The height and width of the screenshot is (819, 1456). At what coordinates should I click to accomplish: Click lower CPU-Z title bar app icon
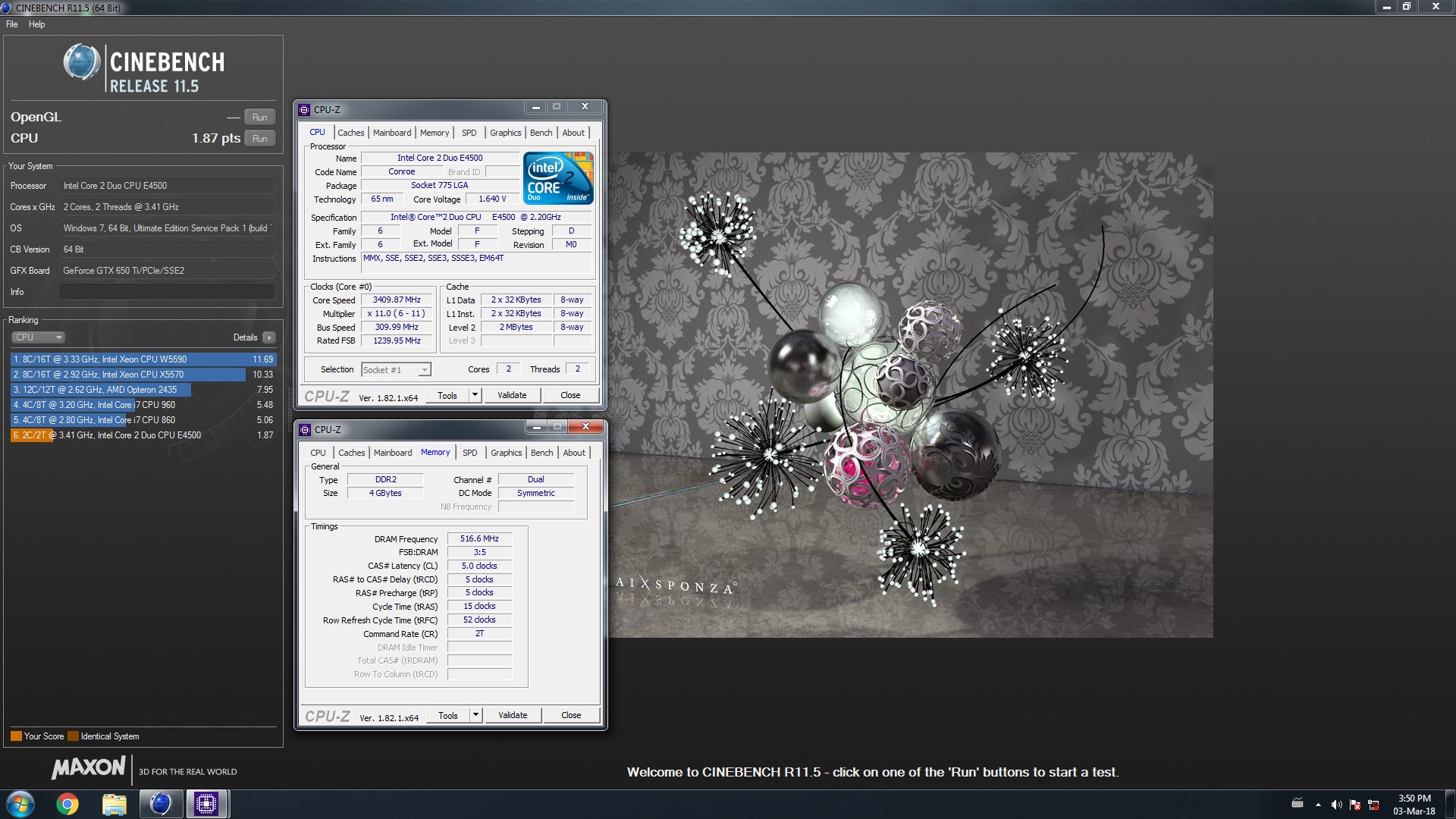tap(305, 429)
